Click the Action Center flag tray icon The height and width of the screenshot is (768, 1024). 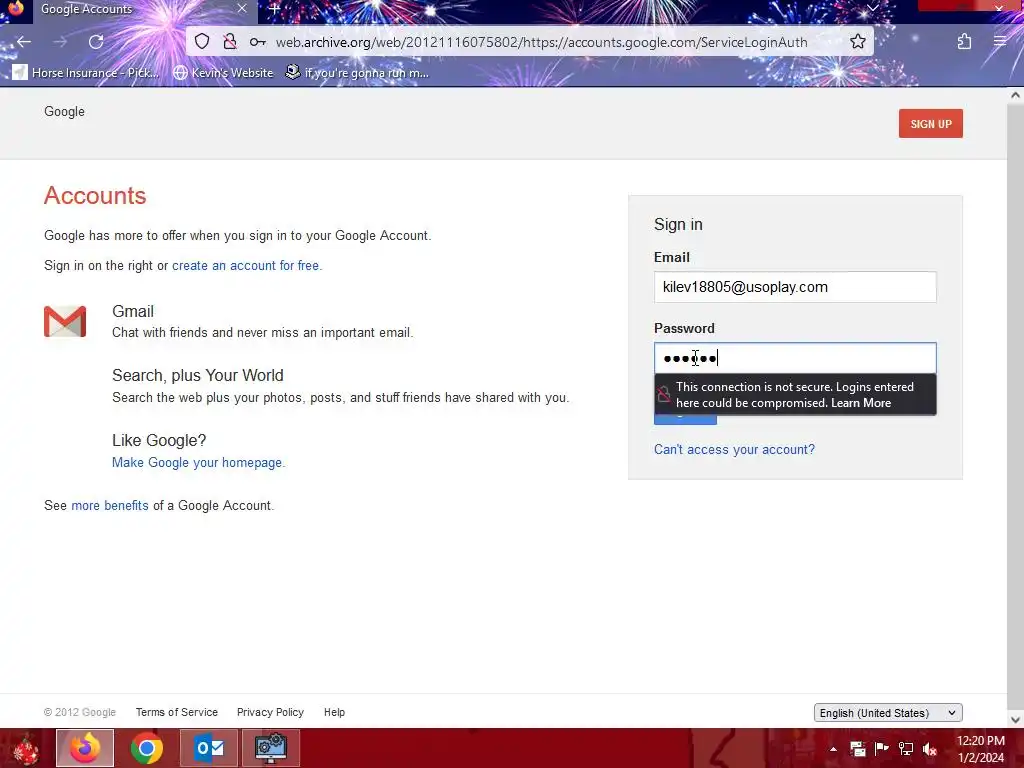882,749
